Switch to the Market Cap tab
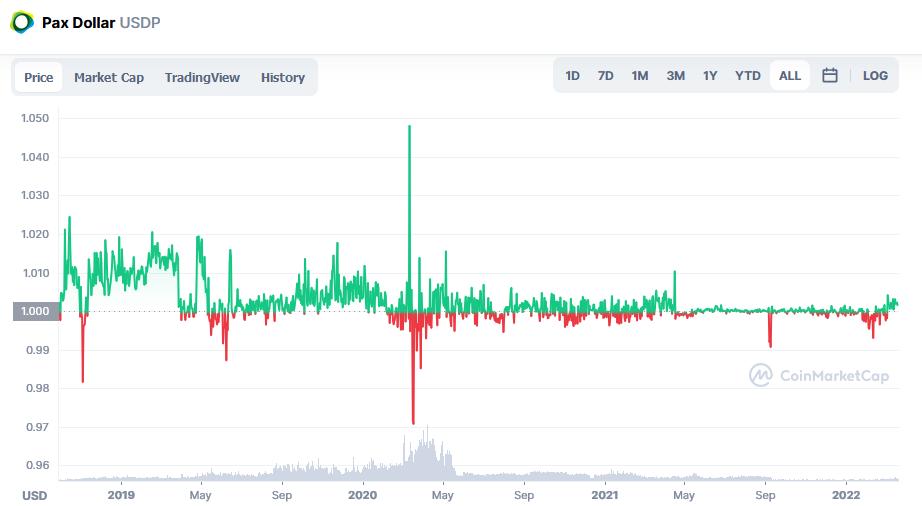Viewport: 922px width, 506px height. (109, 77)
